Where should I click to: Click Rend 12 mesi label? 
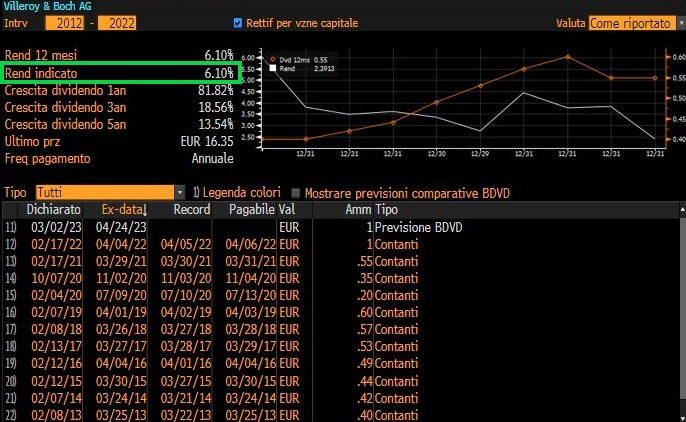(x=41, y=56)
